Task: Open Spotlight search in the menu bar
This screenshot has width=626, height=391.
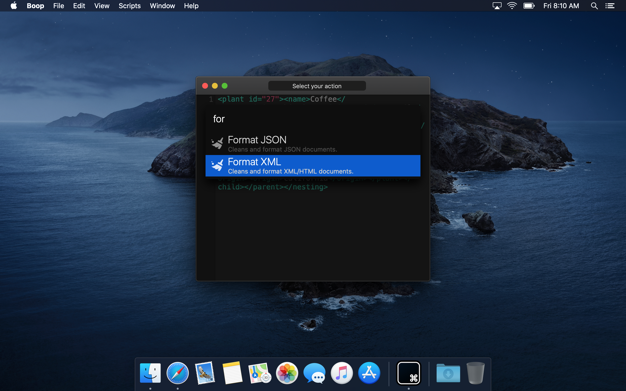Action: (594, 6)
